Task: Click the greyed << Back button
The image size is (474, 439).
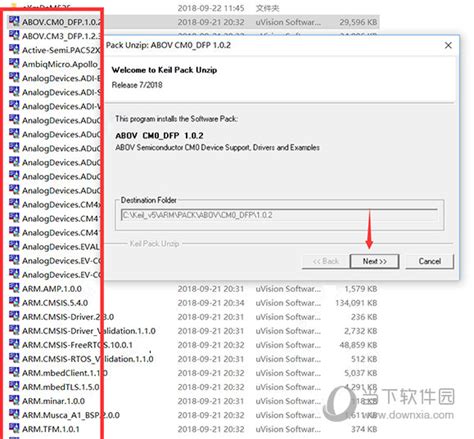Action: tap(326, 261)
